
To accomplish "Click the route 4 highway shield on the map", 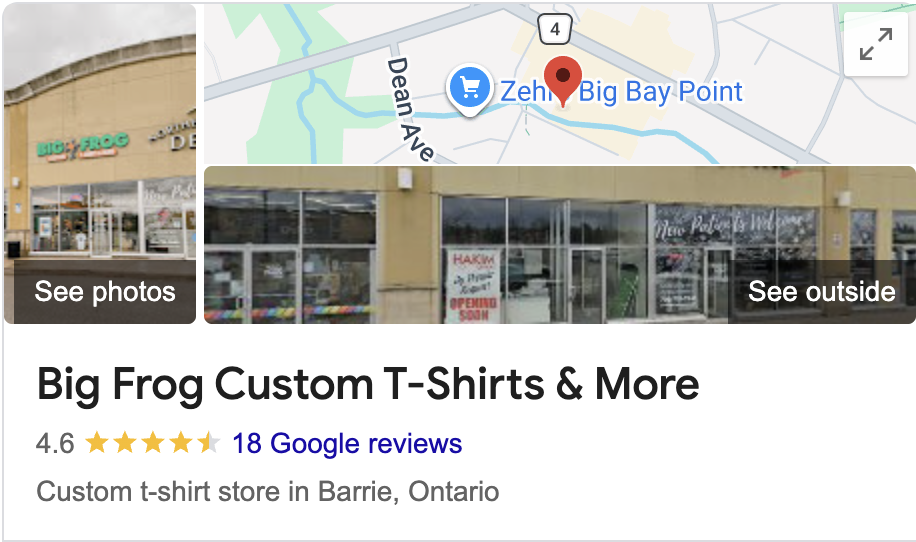I will (554, 29).
